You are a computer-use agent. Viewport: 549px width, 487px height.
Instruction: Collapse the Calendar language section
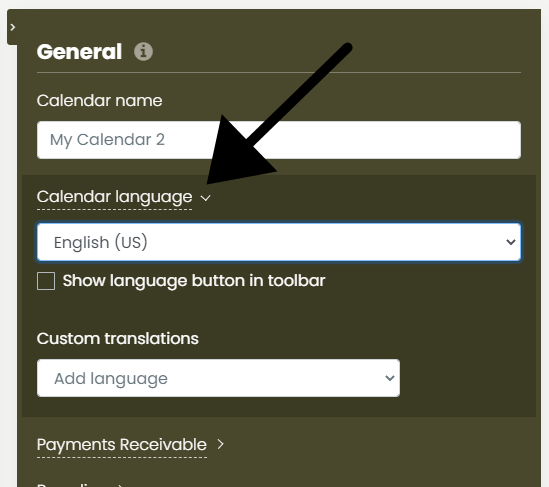124,197
